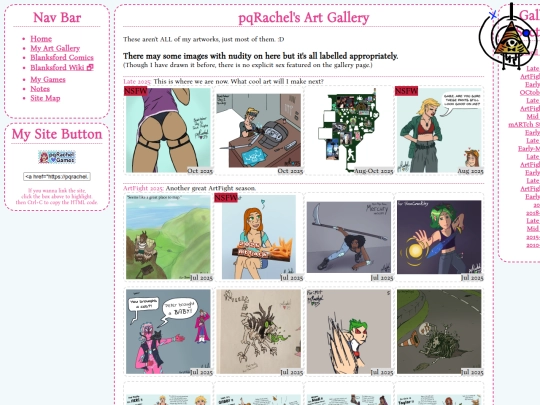This screenshot has height=405, width=540.
Task: Open Blanksford Comics page
Action: tap(62, 58)
